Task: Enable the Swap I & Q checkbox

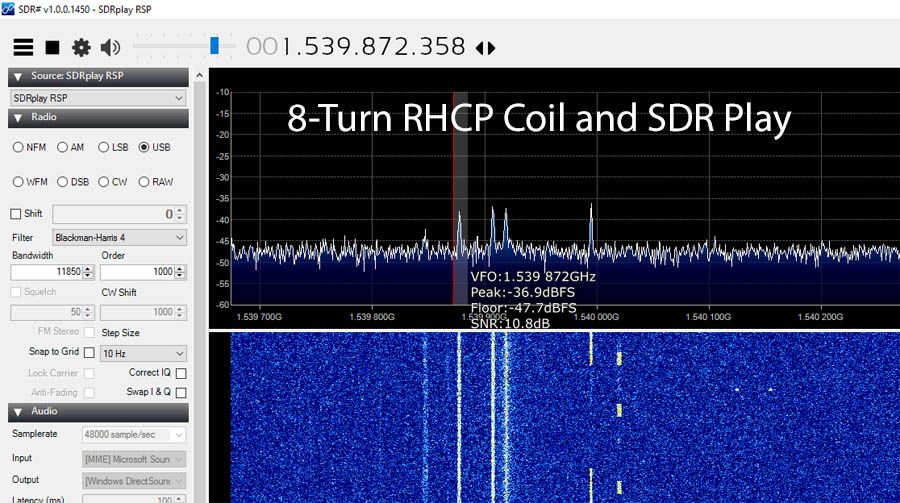Action: click(x=181, y=393)
